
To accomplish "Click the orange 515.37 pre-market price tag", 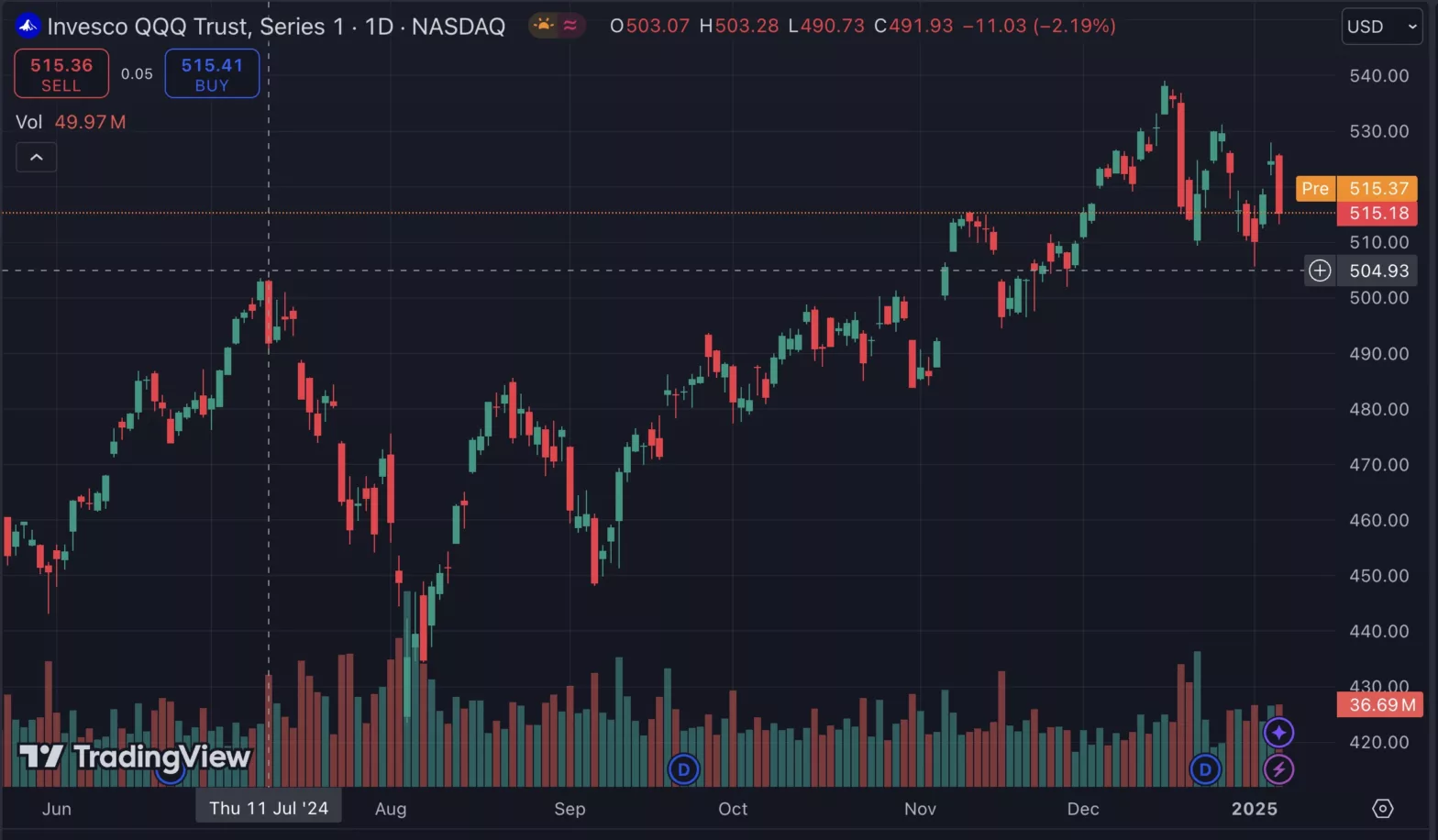I will (x=1378, y=189).
